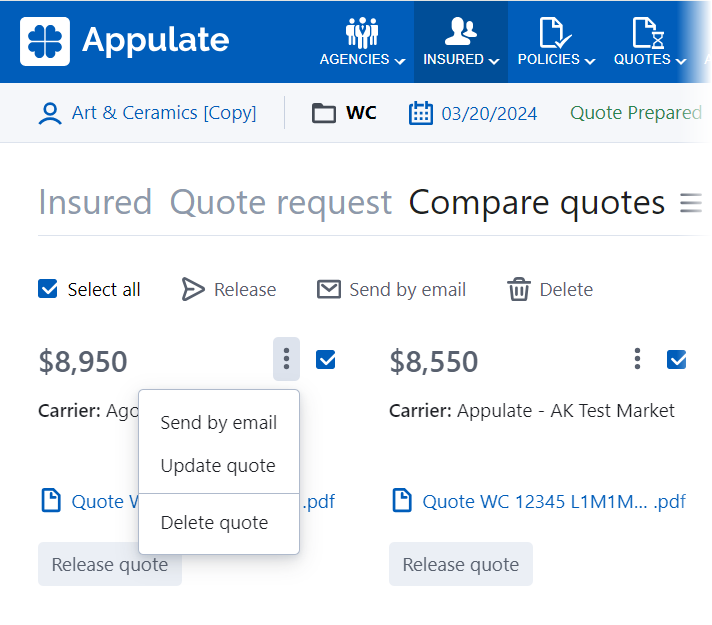Open the three-dot menu for $8,550 quote
This screenshot has width=712, height=625.
tap(637, 359)
